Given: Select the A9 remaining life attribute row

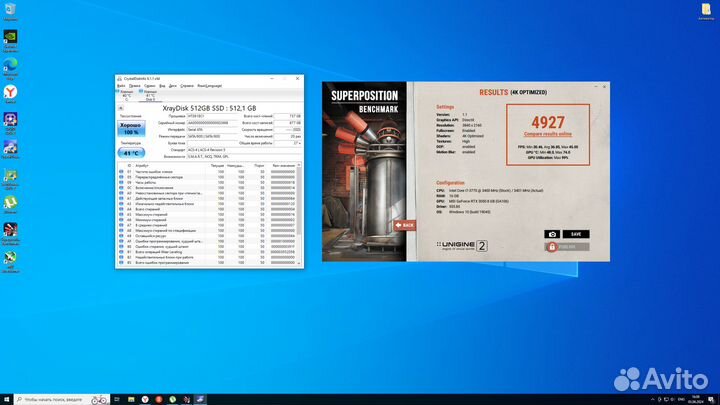Looking at the screenshot, I should click(x=207, y=236).
